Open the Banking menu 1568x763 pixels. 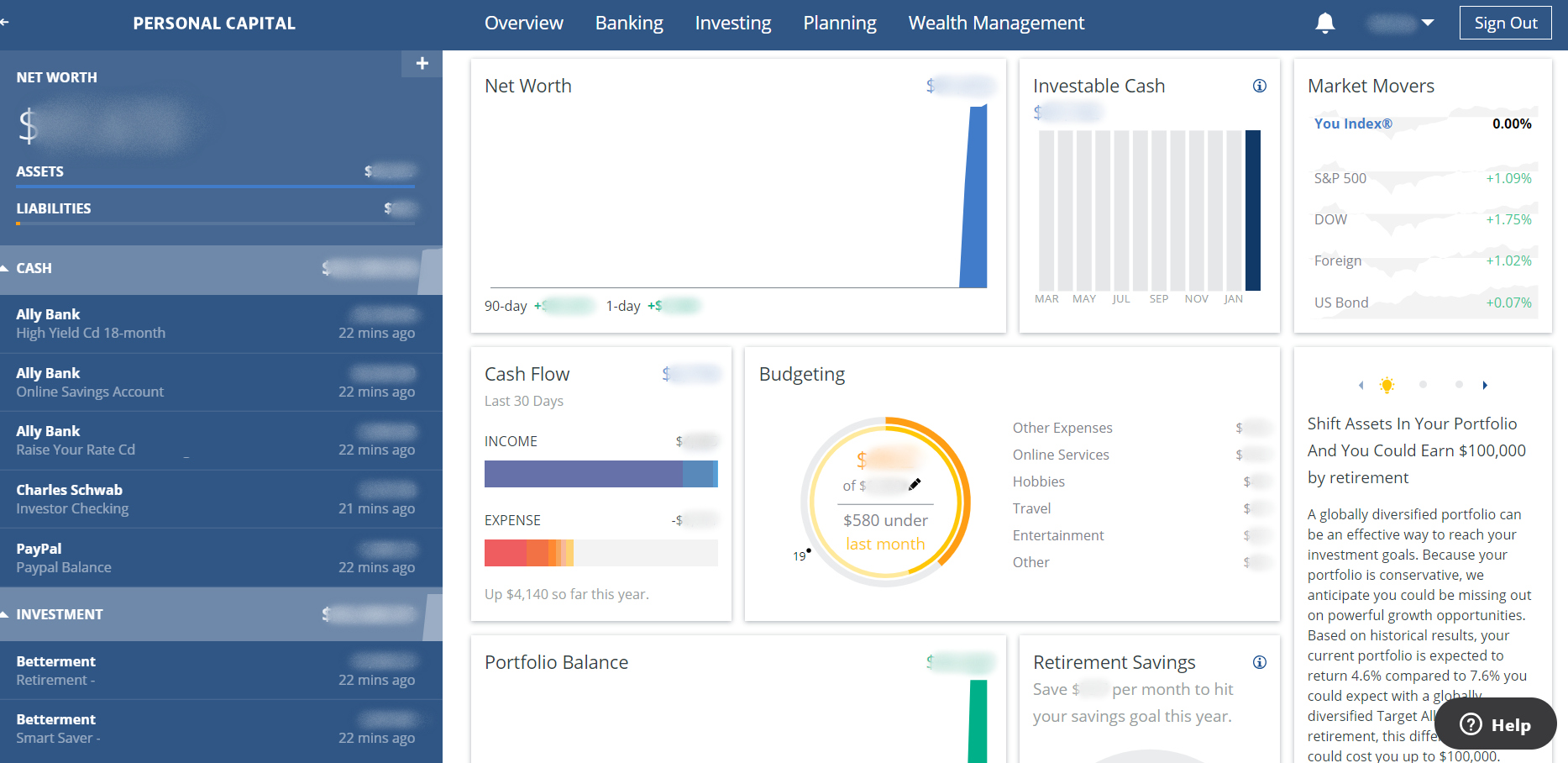click(x=629, y=24)
